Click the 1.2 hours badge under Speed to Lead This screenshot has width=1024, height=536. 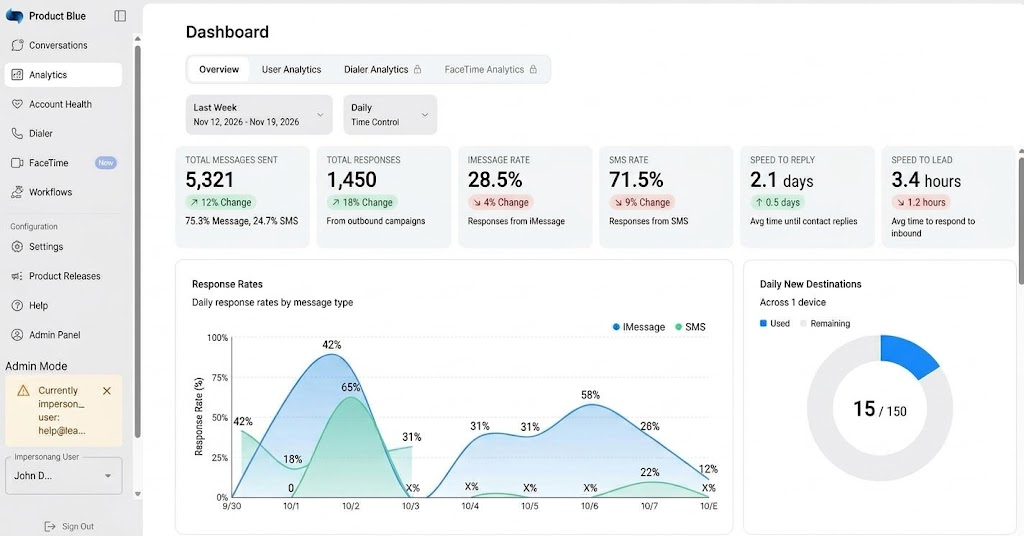coord(921,202)
